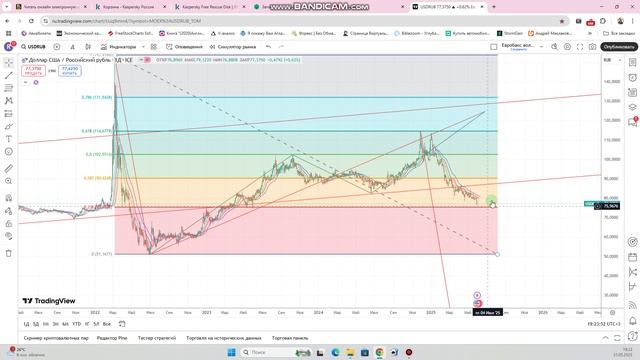Viewport: 640px width, 360px height.
Task: Open quick search magnifier in toolbar
Action: pyautogui.click(x=554, y=47)
